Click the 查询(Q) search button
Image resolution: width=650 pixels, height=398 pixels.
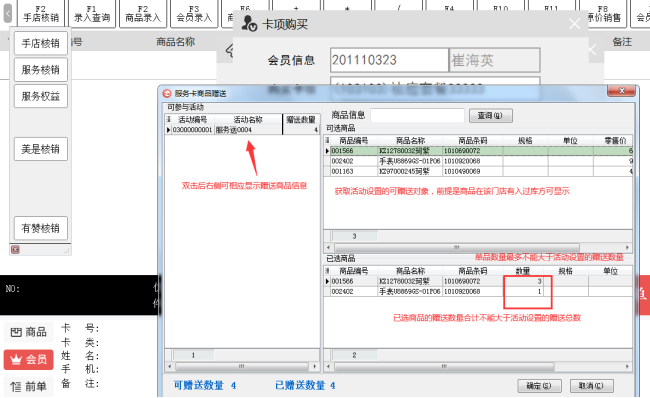(491, 116)
